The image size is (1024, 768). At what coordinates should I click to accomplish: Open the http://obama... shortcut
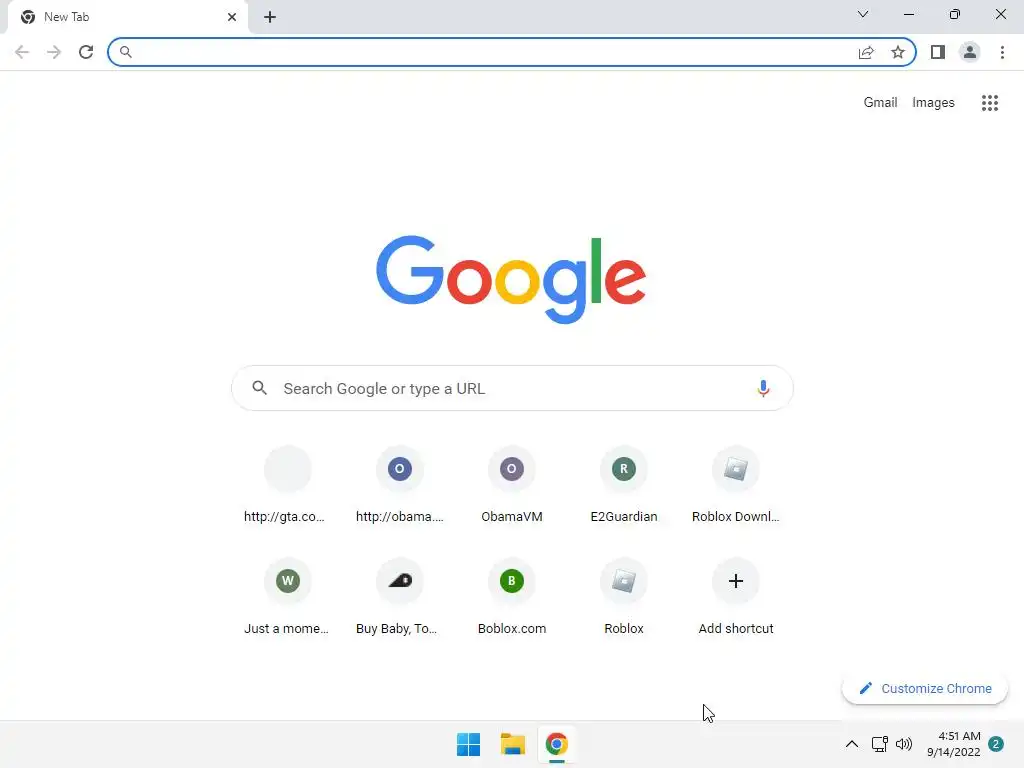(x=400, y=485)
